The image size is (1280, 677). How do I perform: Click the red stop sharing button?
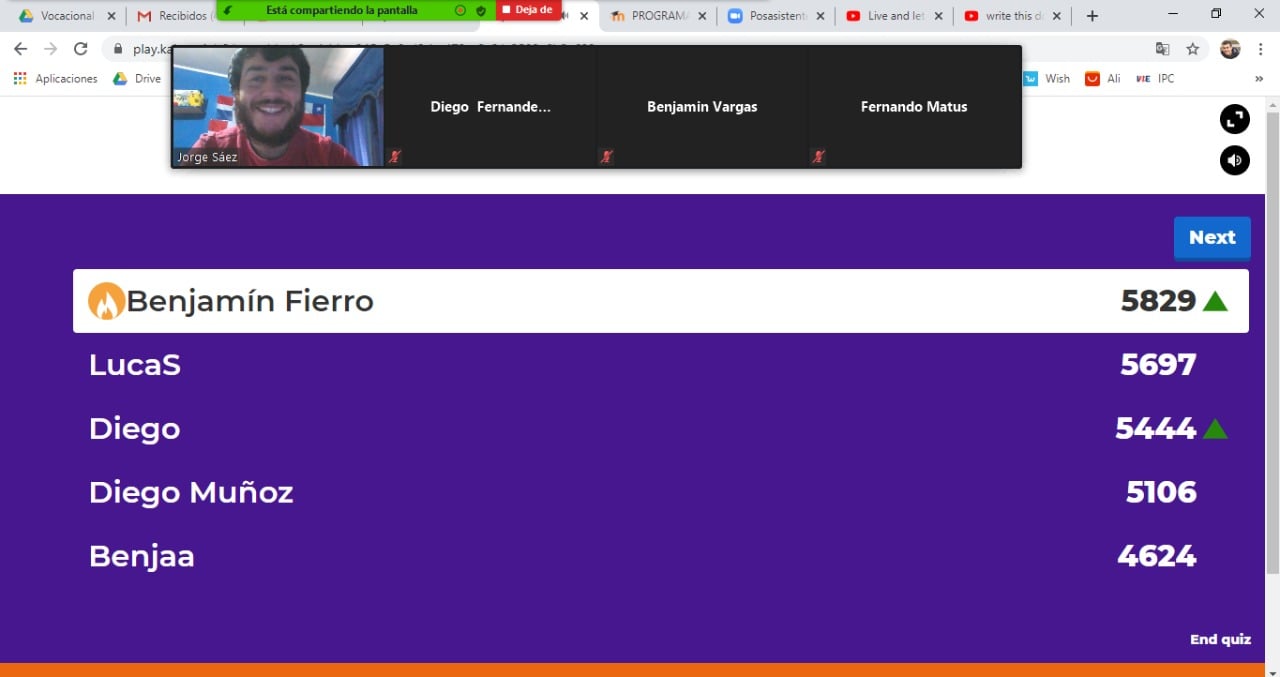530,10
